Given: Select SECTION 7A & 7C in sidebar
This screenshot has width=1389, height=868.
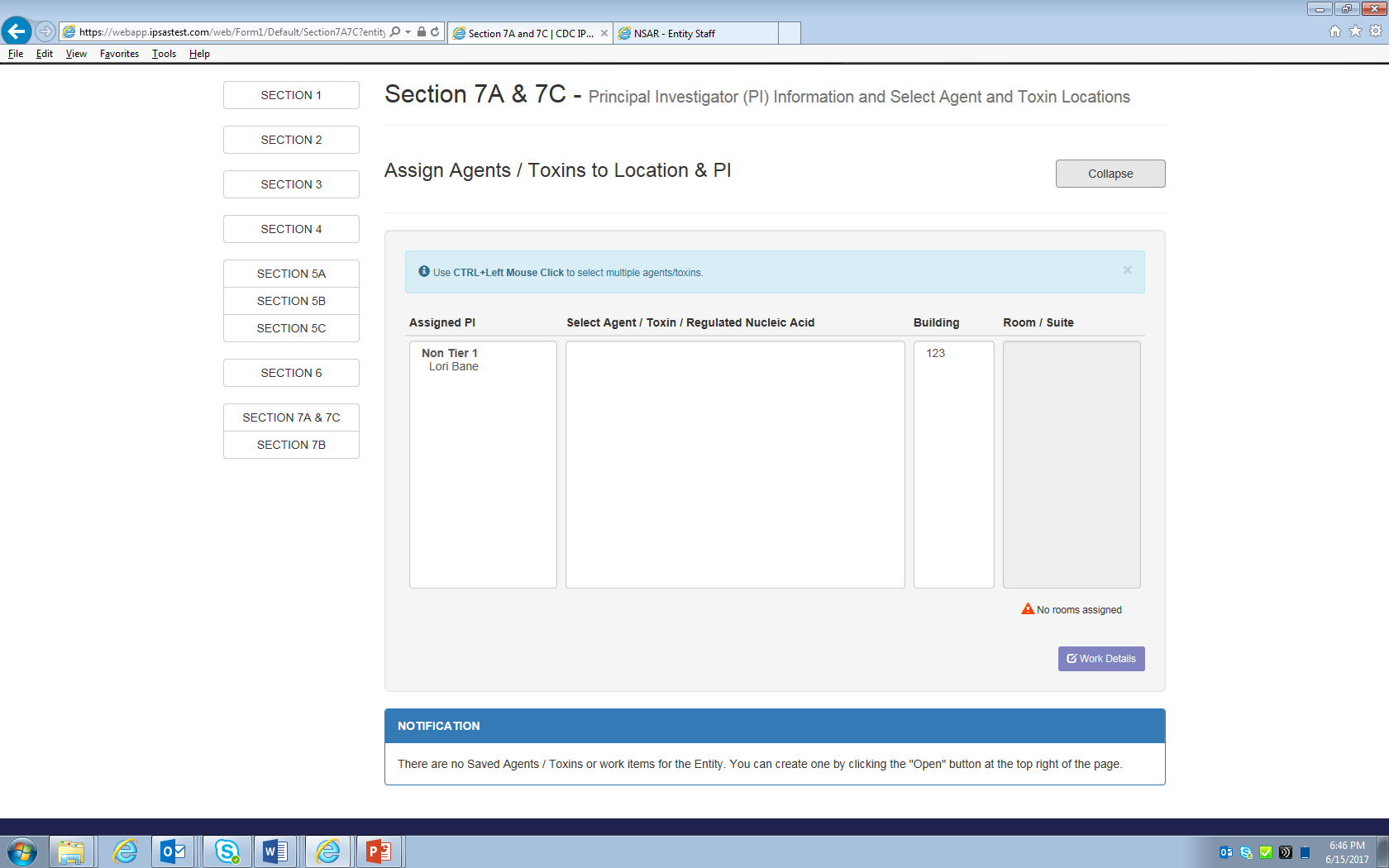Looking at the screenshot, I should 291,417.
